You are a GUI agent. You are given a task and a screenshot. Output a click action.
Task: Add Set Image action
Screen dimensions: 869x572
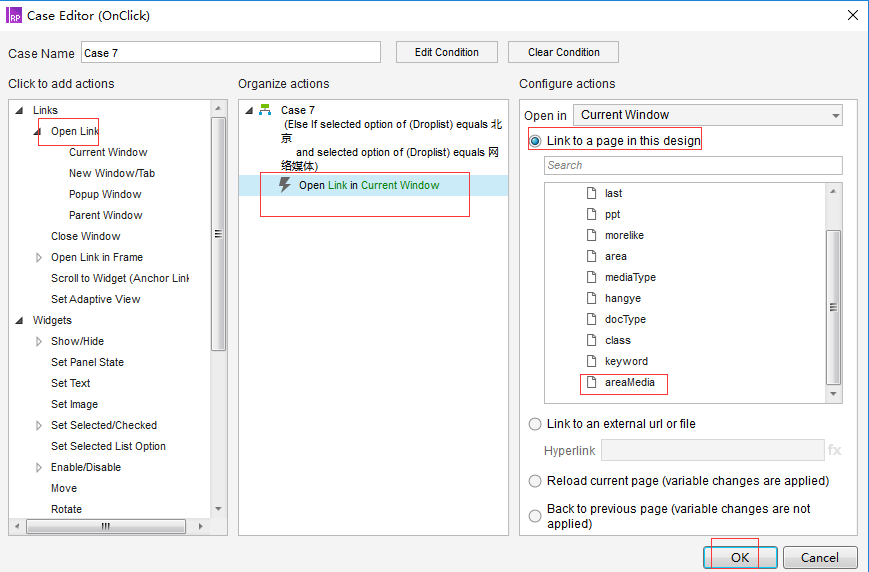[74, 405]
